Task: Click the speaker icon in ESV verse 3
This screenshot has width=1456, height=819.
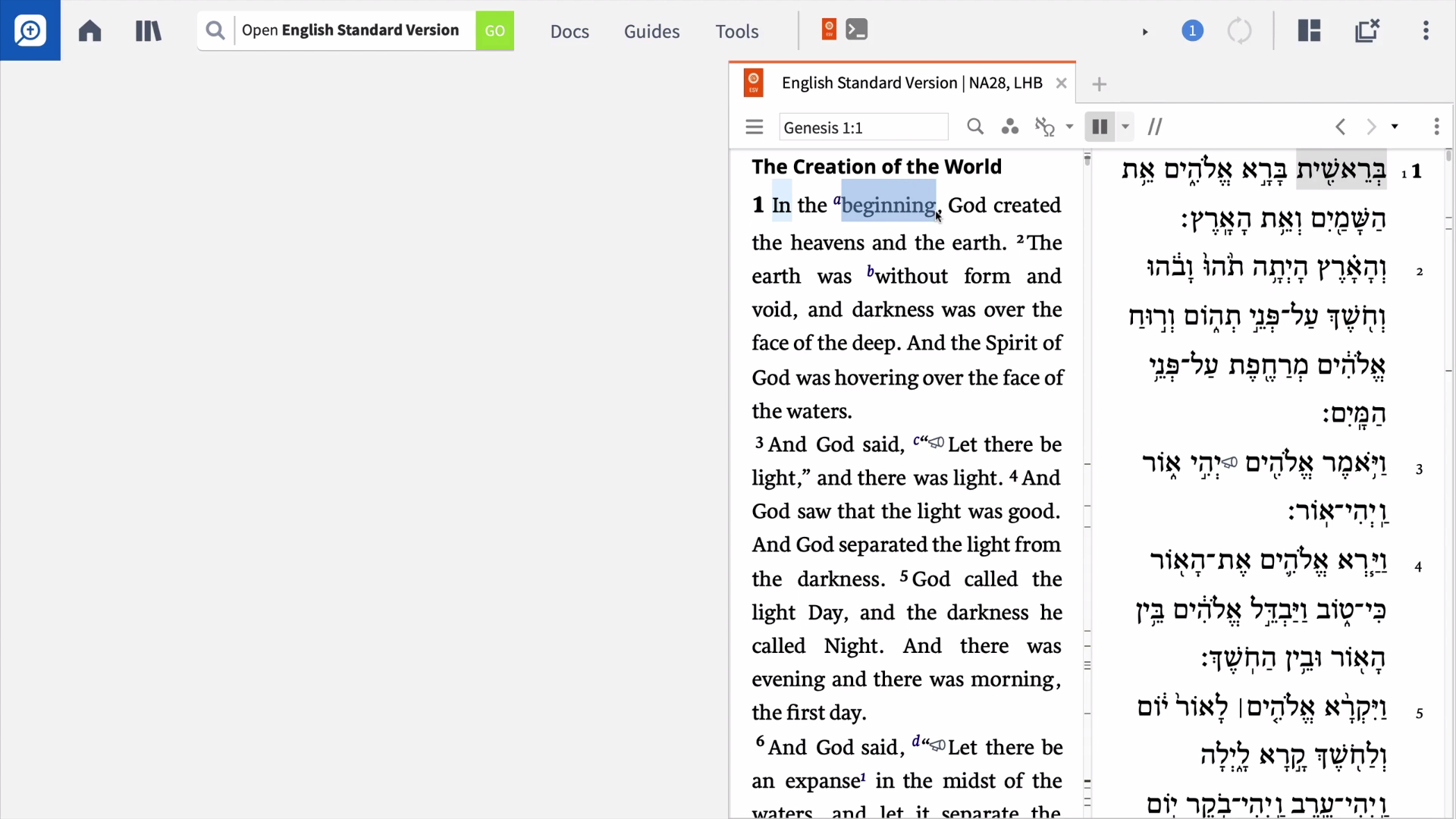Action: coord(937,443)
